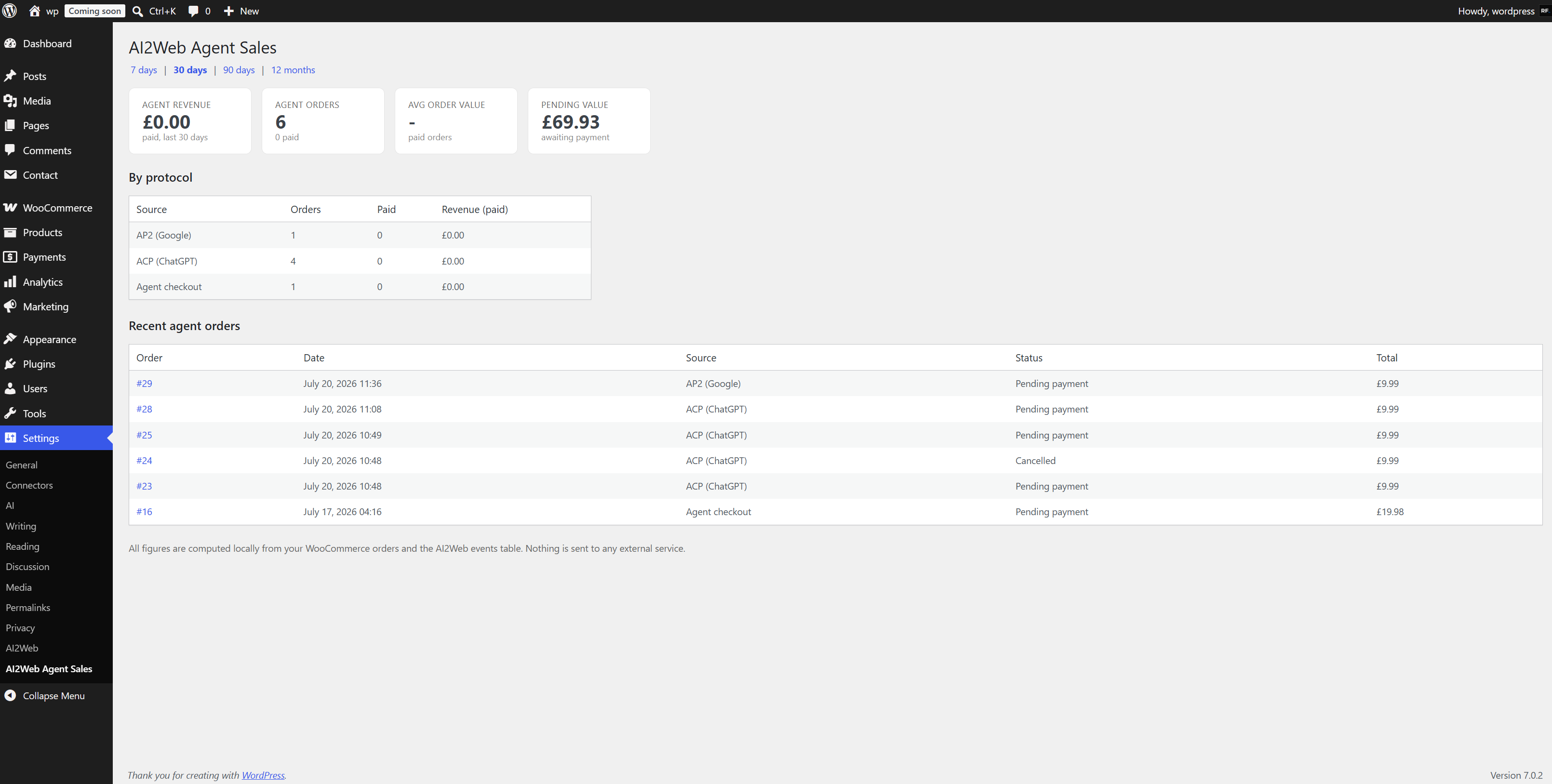This screenshot has height=784, width=1552.
Task: Open order #16
Action: 144,512
